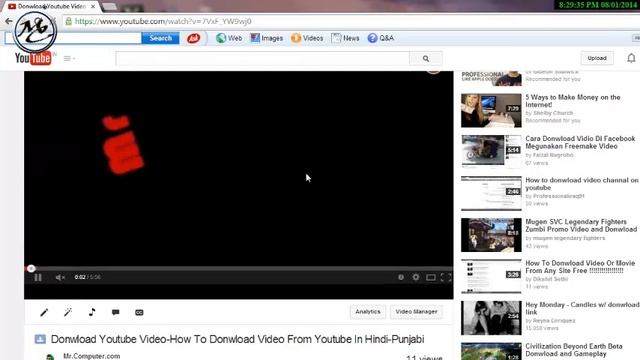This screenshot has height=360, width=640.
Task: Open the CC captions editor icon
Action: pyautogui.click(x=139, y=312)
